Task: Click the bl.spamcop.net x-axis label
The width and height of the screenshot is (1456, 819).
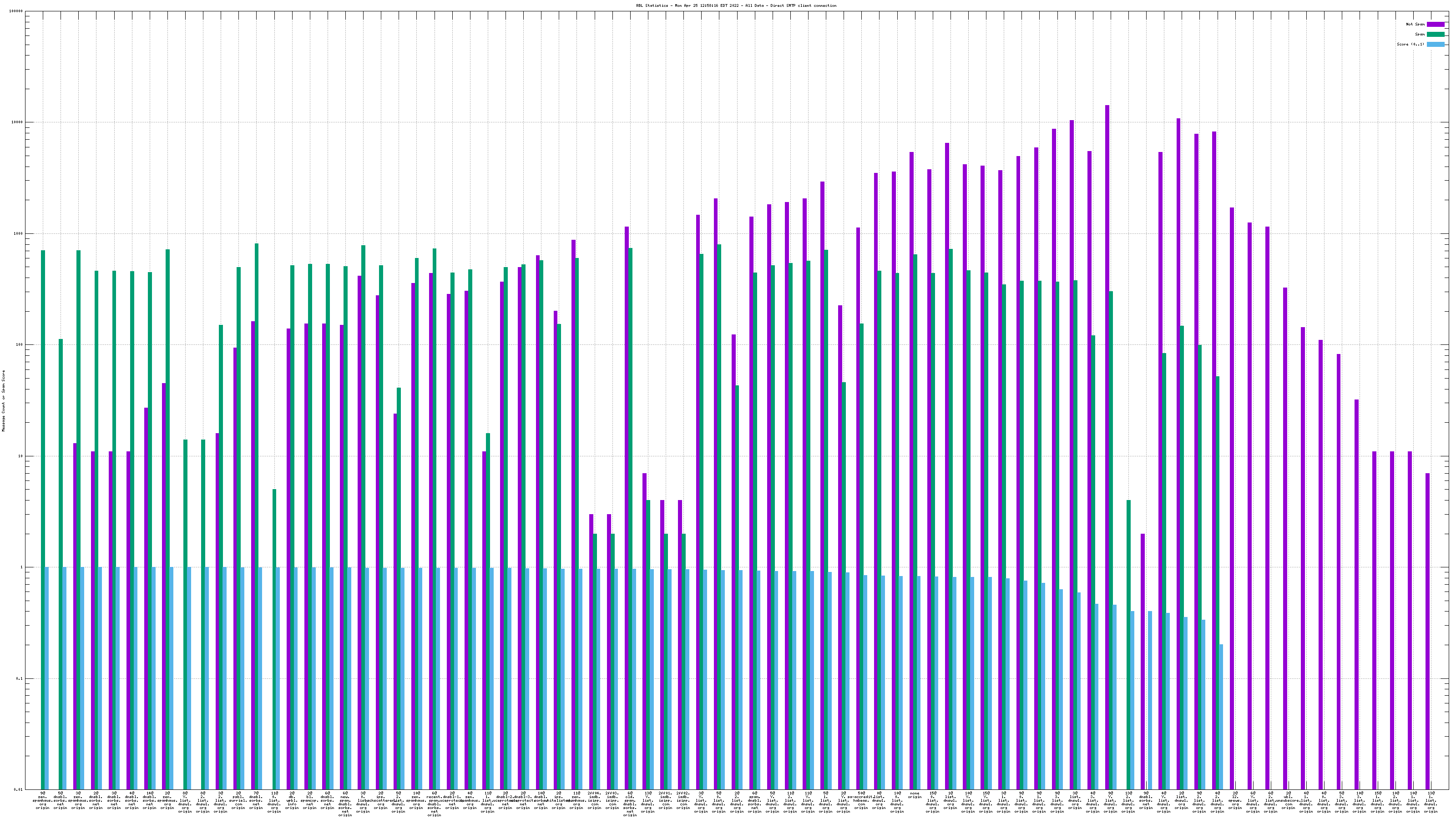Action: [x=309, y=800]
